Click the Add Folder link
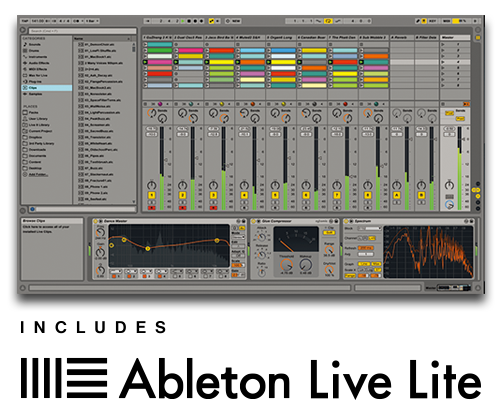 tap(38, 175)
